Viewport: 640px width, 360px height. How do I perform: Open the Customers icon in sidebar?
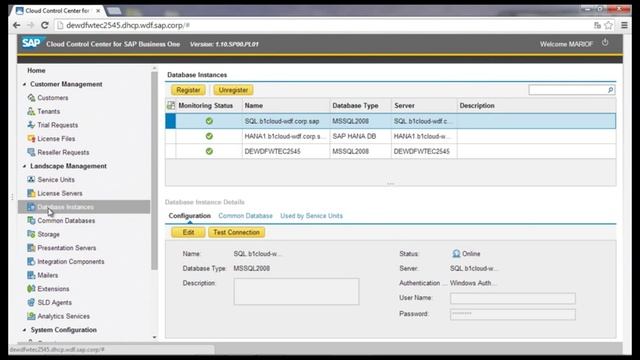pos(31,98)
